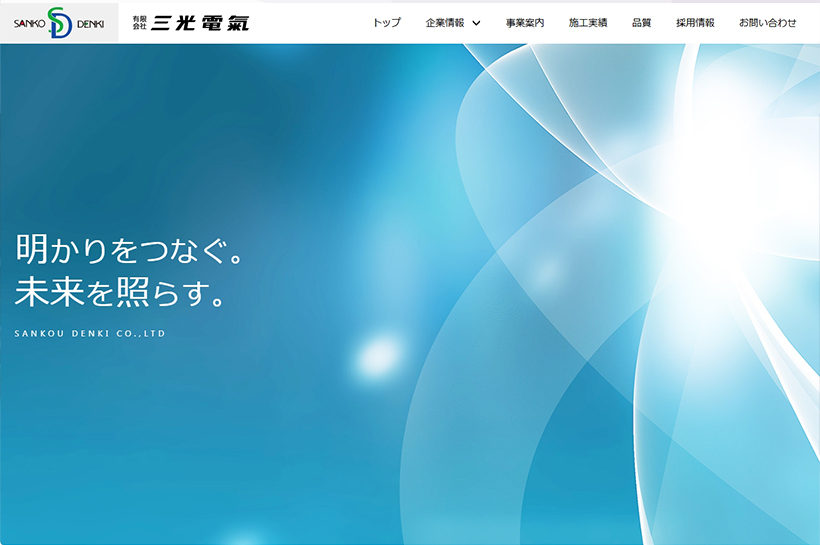The image size is (820, 545).
Task: Click the SANKOU DENKI CO.,LTD subtitle
Action: pyautogui.click(x=90, y=334)
